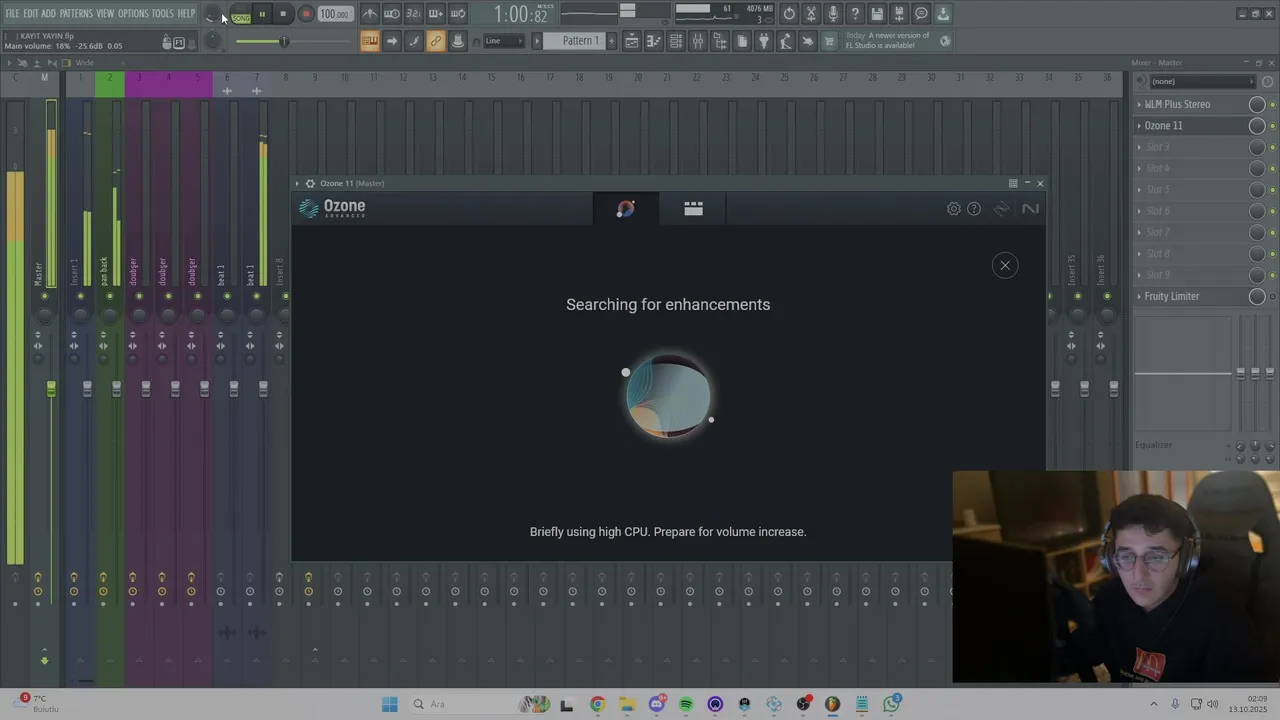Select the Ozone Assistant tab icon
1280x720 pixels.
pos(626,209)
